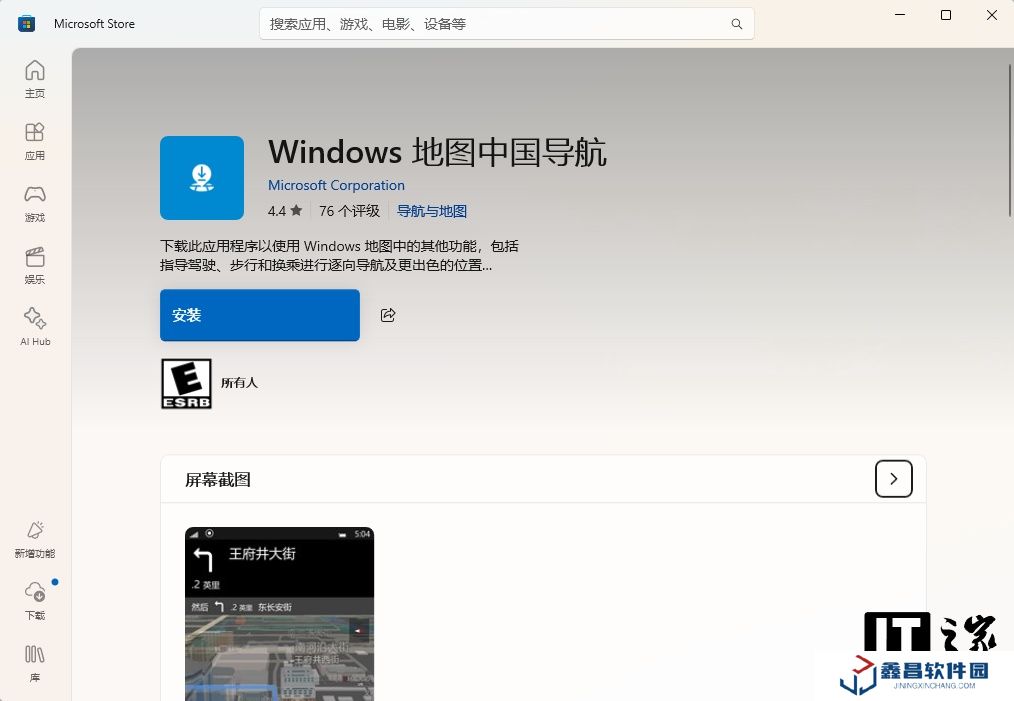This screenshot has height=701, width=1014.
Task: Go to 应用 (Apps) section
Action: pos(35,141)
